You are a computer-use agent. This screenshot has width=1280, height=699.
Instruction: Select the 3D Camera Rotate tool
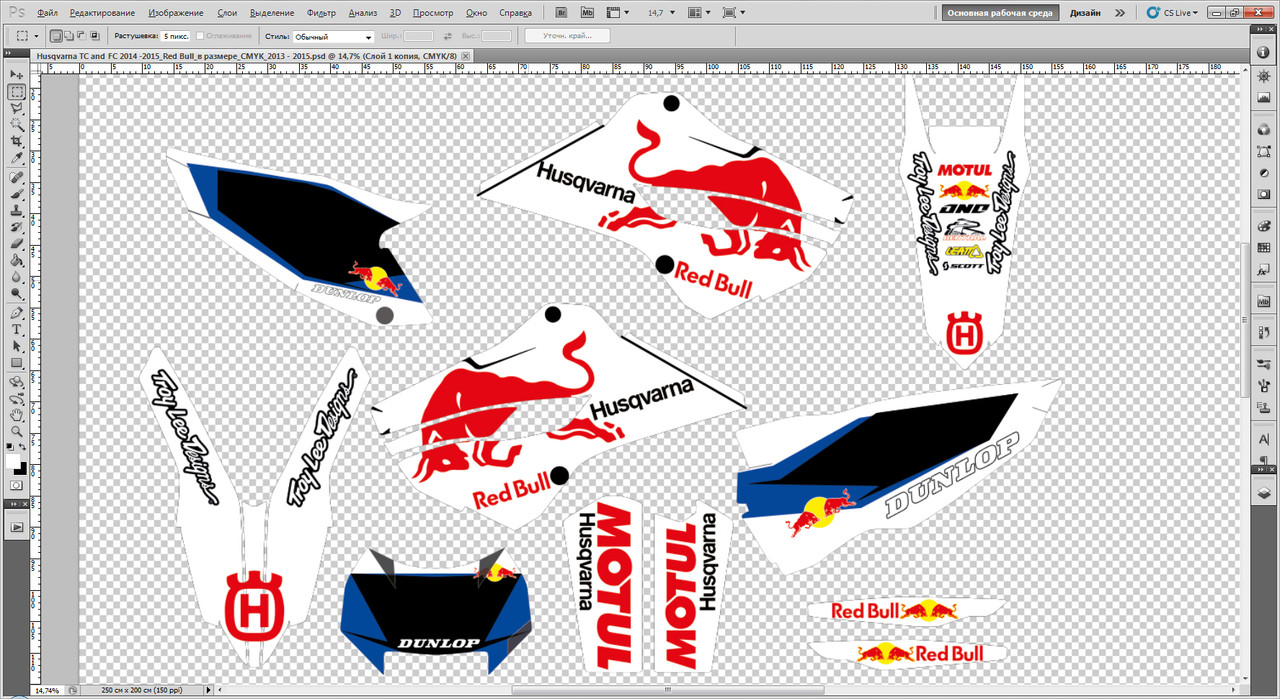[17, 398]
